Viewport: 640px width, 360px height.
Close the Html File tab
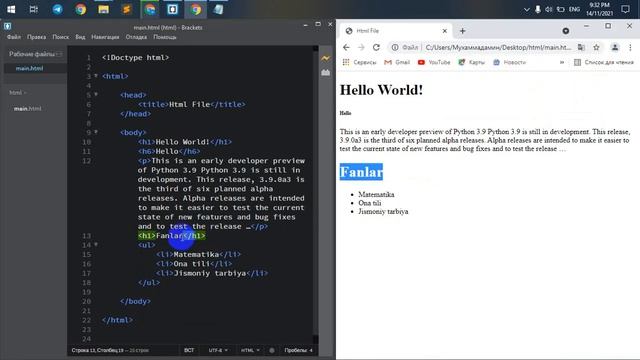(444, 31)
